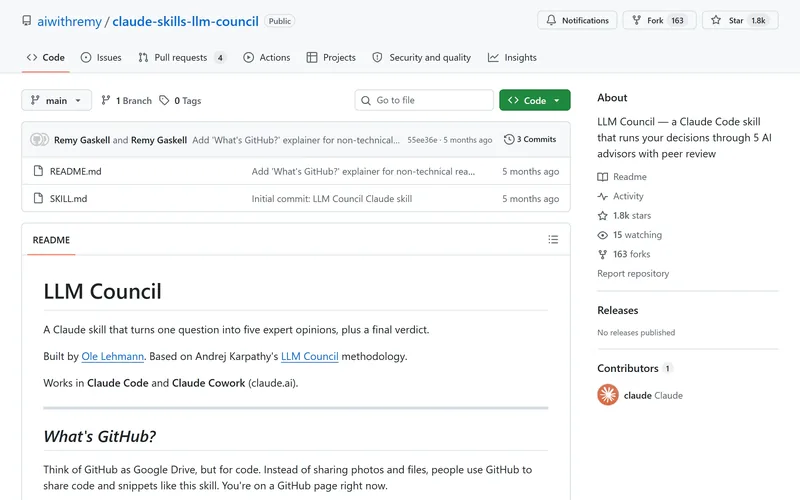Click the 5 months ago timestamp for README.md
Image resolution: width=800 pixels, height=500 pixels.
pyautogui.click(x=530, y=171)
